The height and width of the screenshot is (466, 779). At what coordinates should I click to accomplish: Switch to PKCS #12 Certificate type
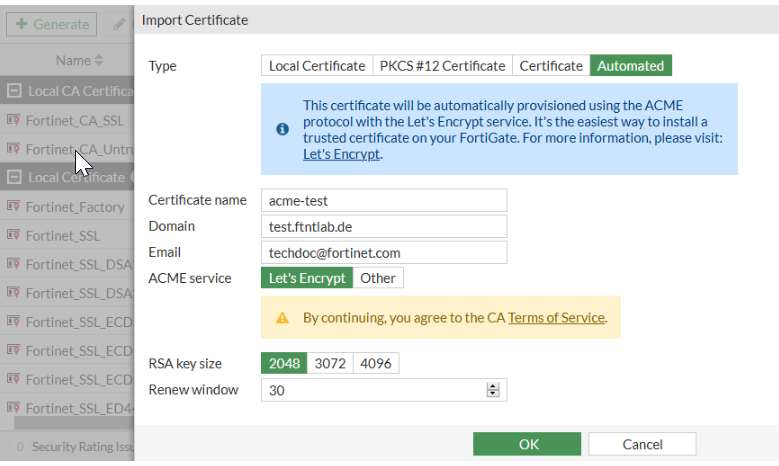[442, 66]
